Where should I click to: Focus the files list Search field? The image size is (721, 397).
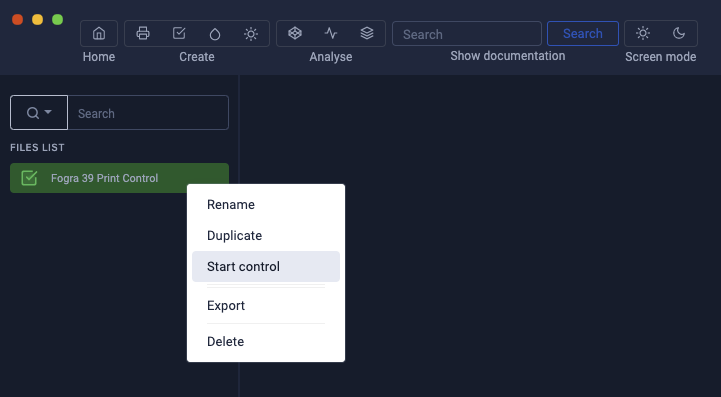148,113
